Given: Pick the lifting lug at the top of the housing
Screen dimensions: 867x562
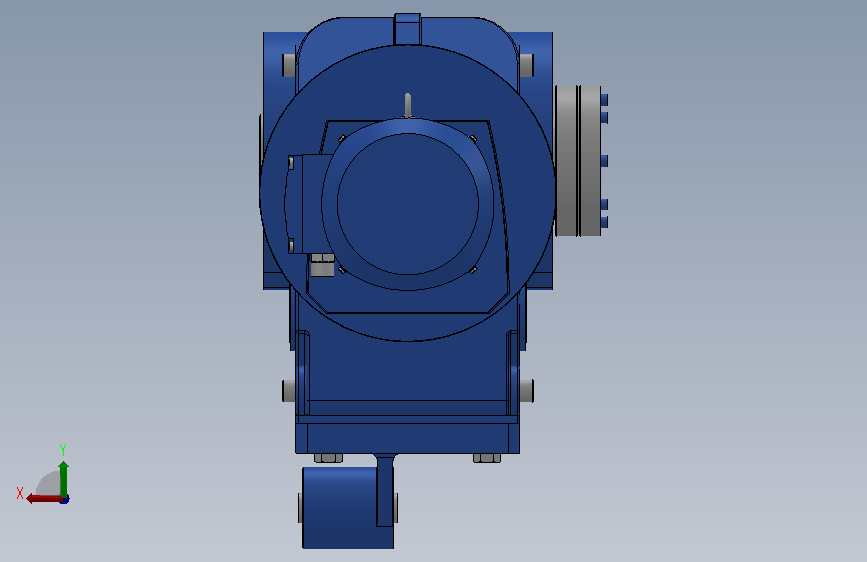Looking at the screenshot, I should tap(408, 29).
